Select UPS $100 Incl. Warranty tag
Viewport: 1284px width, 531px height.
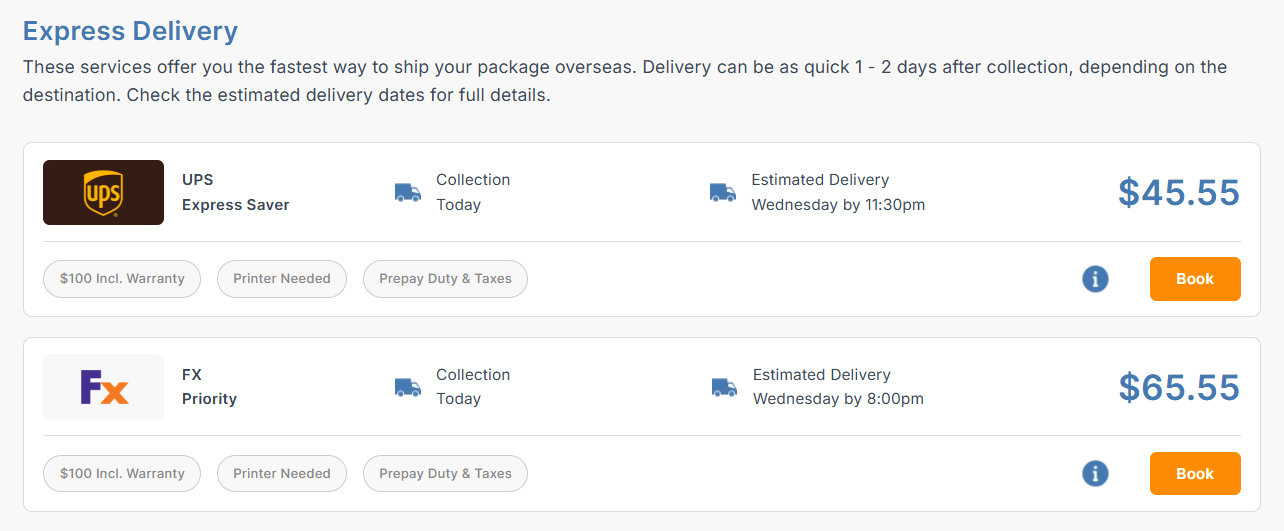(x=122, y=279)
